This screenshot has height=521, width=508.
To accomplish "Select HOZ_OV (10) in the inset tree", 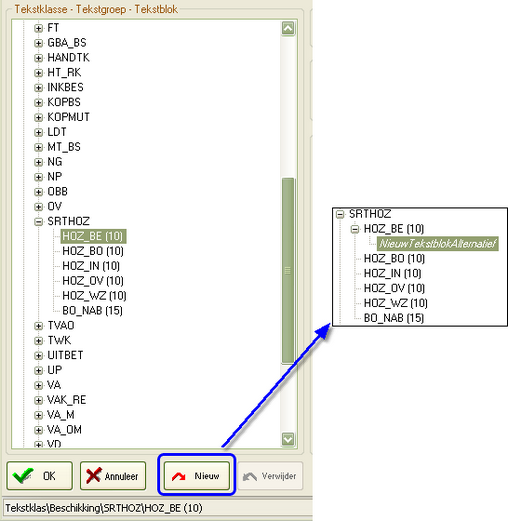I will pos(394,288).
